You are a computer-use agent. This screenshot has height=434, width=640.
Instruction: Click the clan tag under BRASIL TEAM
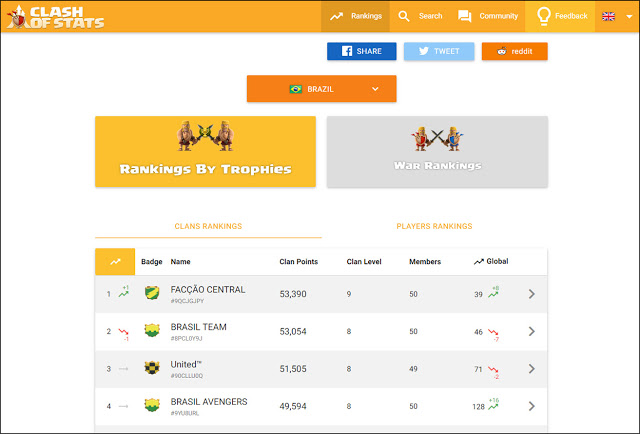point(186,338)
